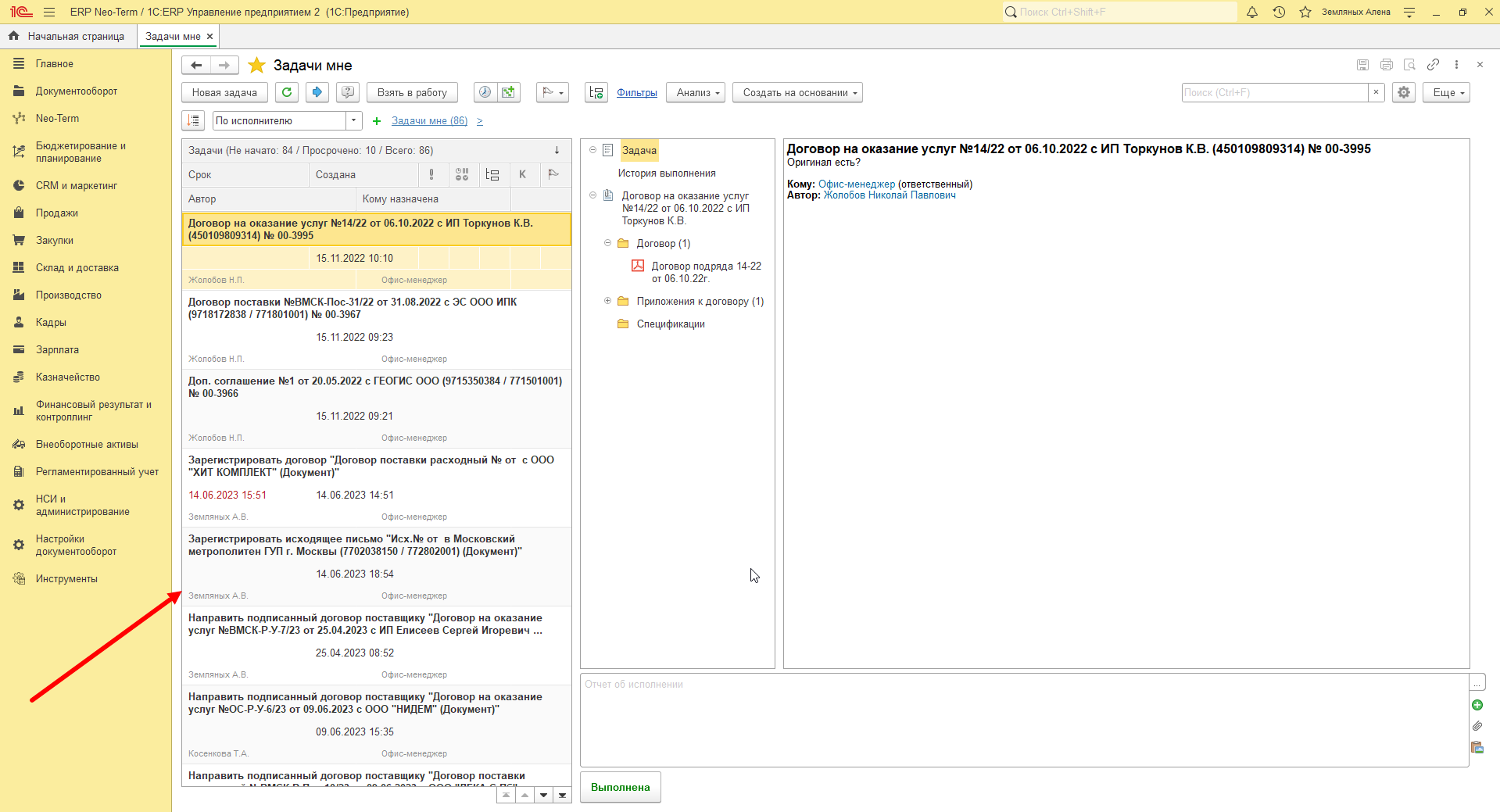Open list settings with the gear icon
1500x812 pixels.
pyautogui.click(x=1404, y=92)
